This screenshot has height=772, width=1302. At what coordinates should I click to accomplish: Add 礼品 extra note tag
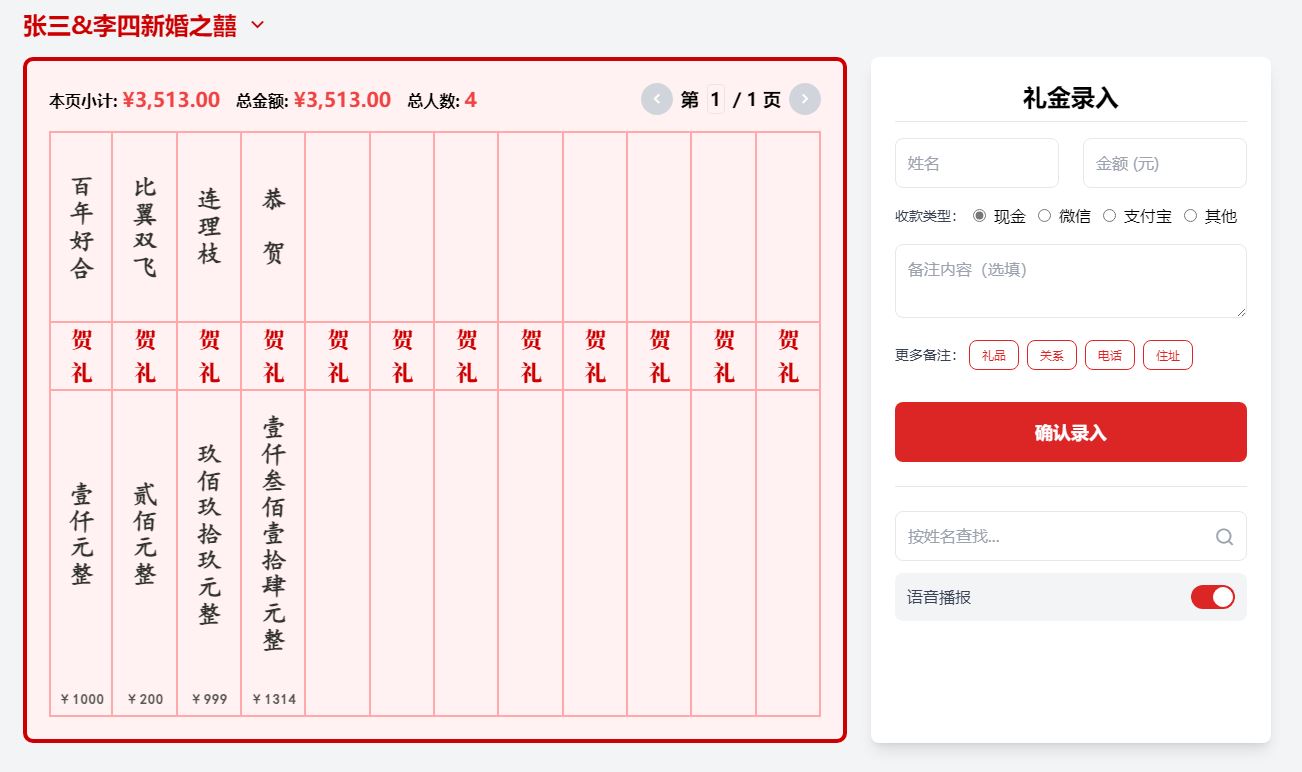[993, 355]
